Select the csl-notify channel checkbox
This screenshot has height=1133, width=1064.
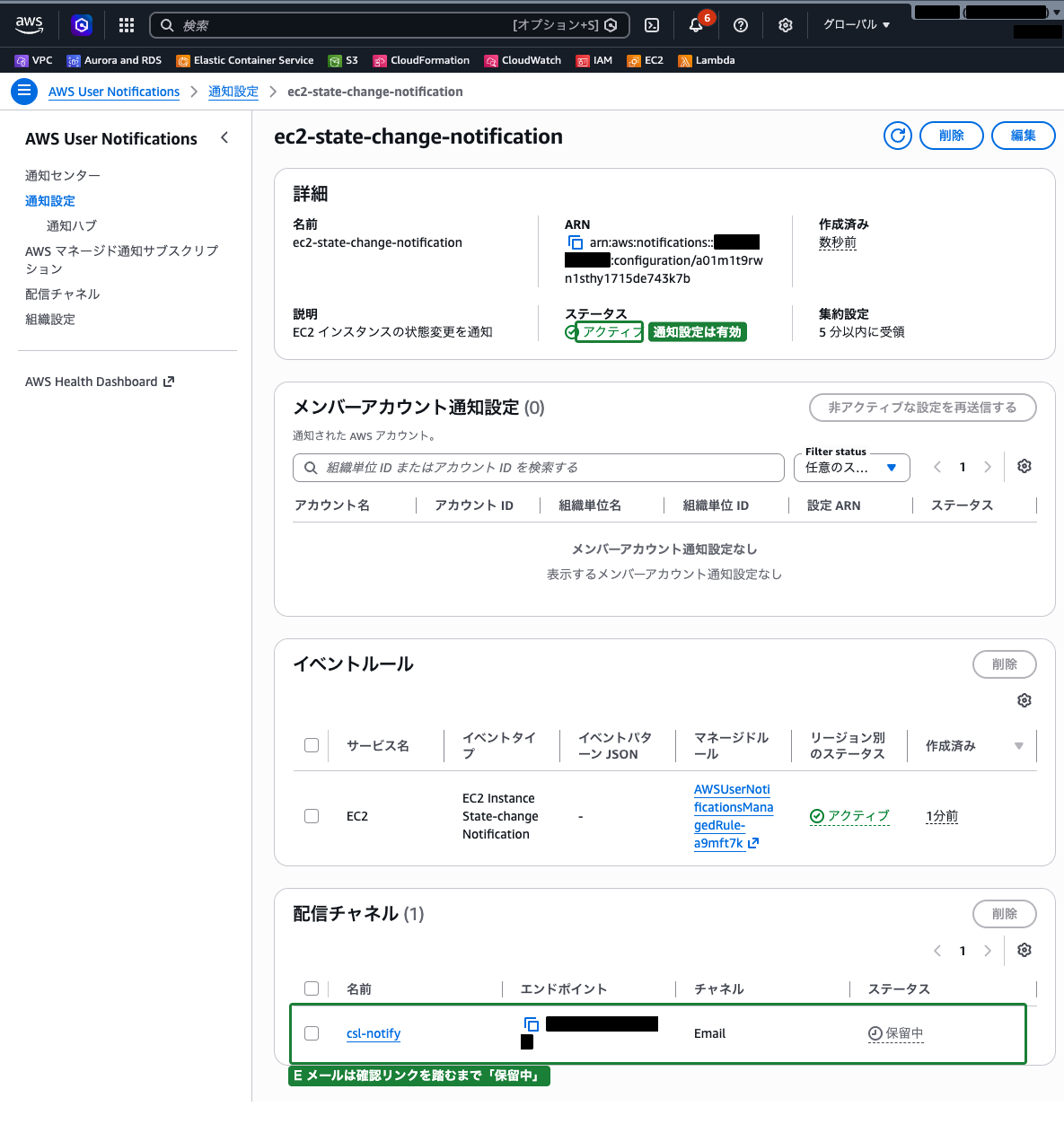click(x=312, y=1033)
